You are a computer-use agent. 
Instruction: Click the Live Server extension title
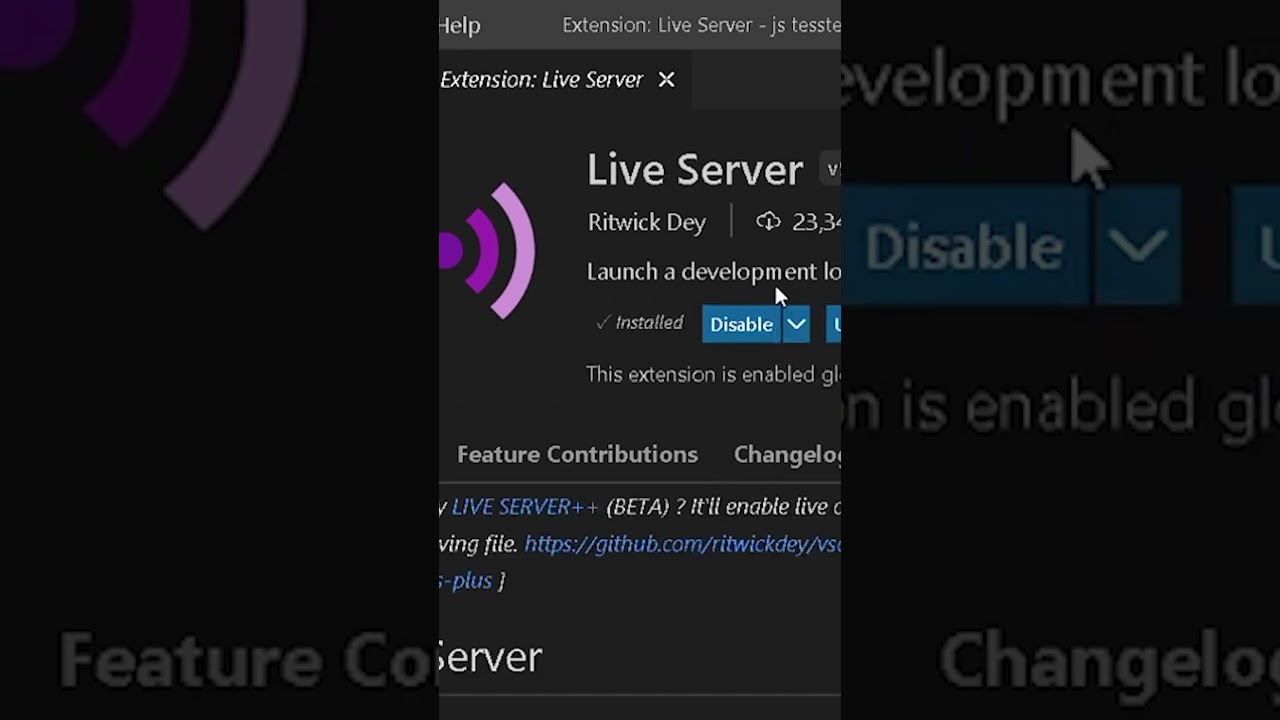(x=695, y=169)
